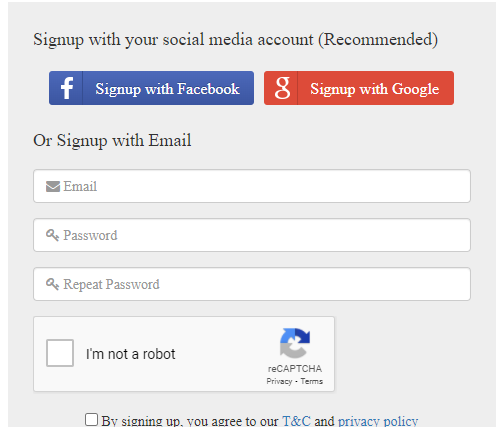497x427 pixels.
Task: Click the key icon in Password field
Action: coord(52,235)
